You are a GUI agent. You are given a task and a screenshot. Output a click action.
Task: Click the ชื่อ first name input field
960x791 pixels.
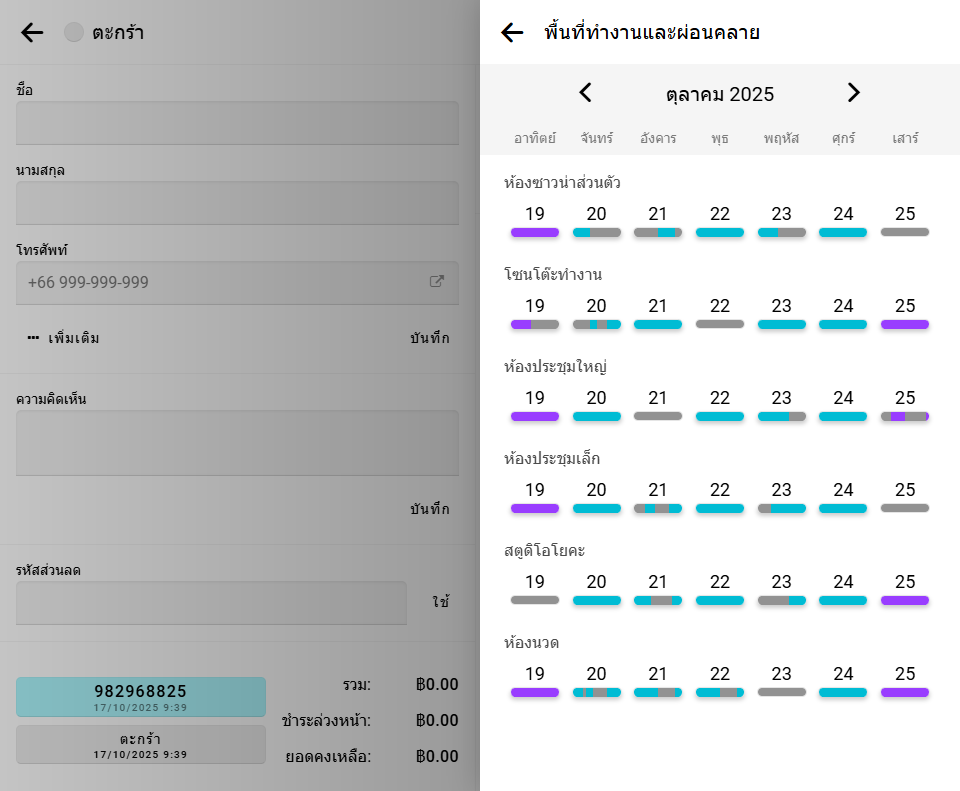pyautogui.click(x=237, y=123)
